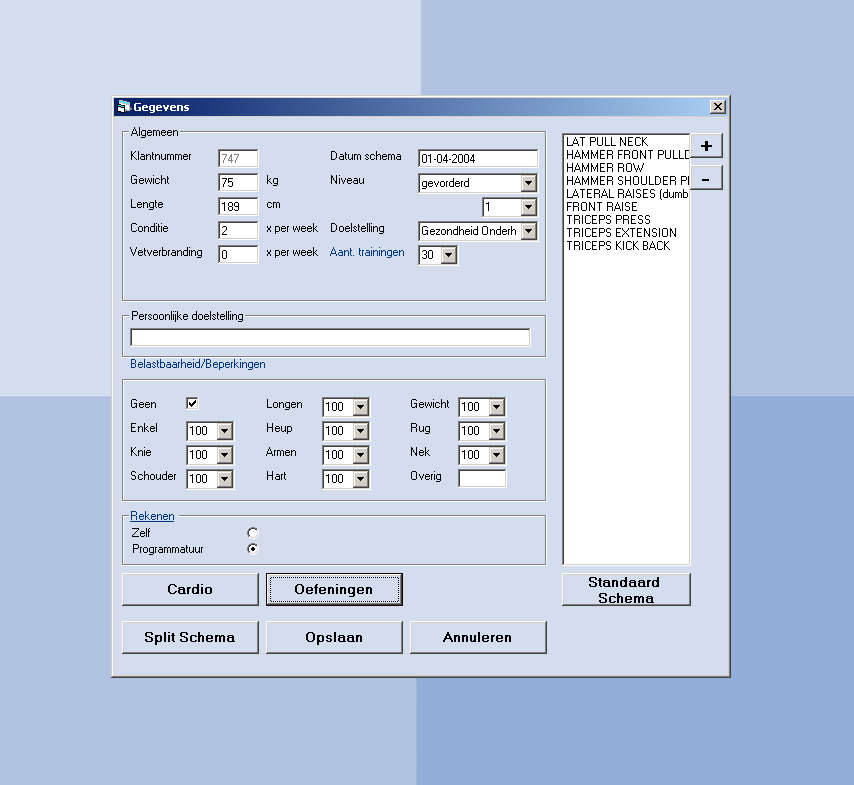Expand the Doelstelling dropdown
This screenshot has width=854, height=785.
coord(528,231)
